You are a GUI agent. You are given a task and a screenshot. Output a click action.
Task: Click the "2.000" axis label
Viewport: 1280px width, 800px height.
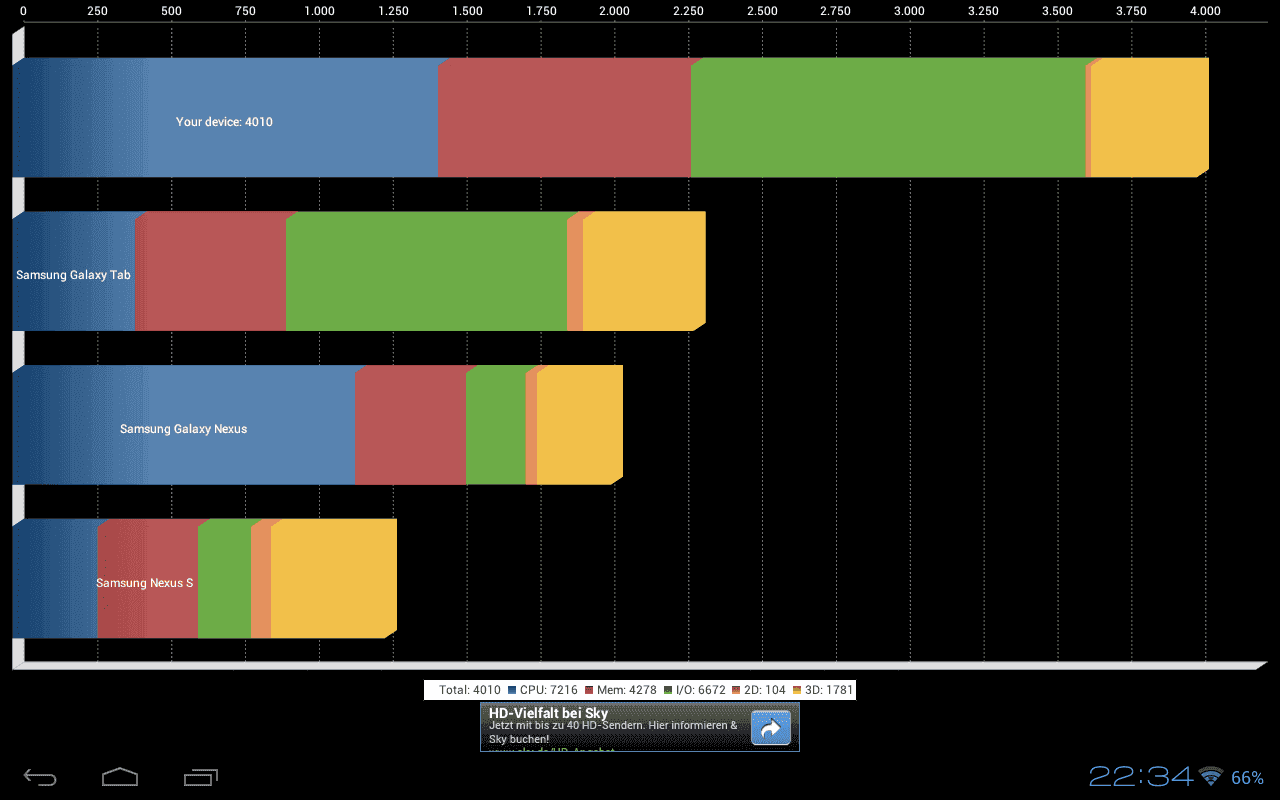point(615,11)
